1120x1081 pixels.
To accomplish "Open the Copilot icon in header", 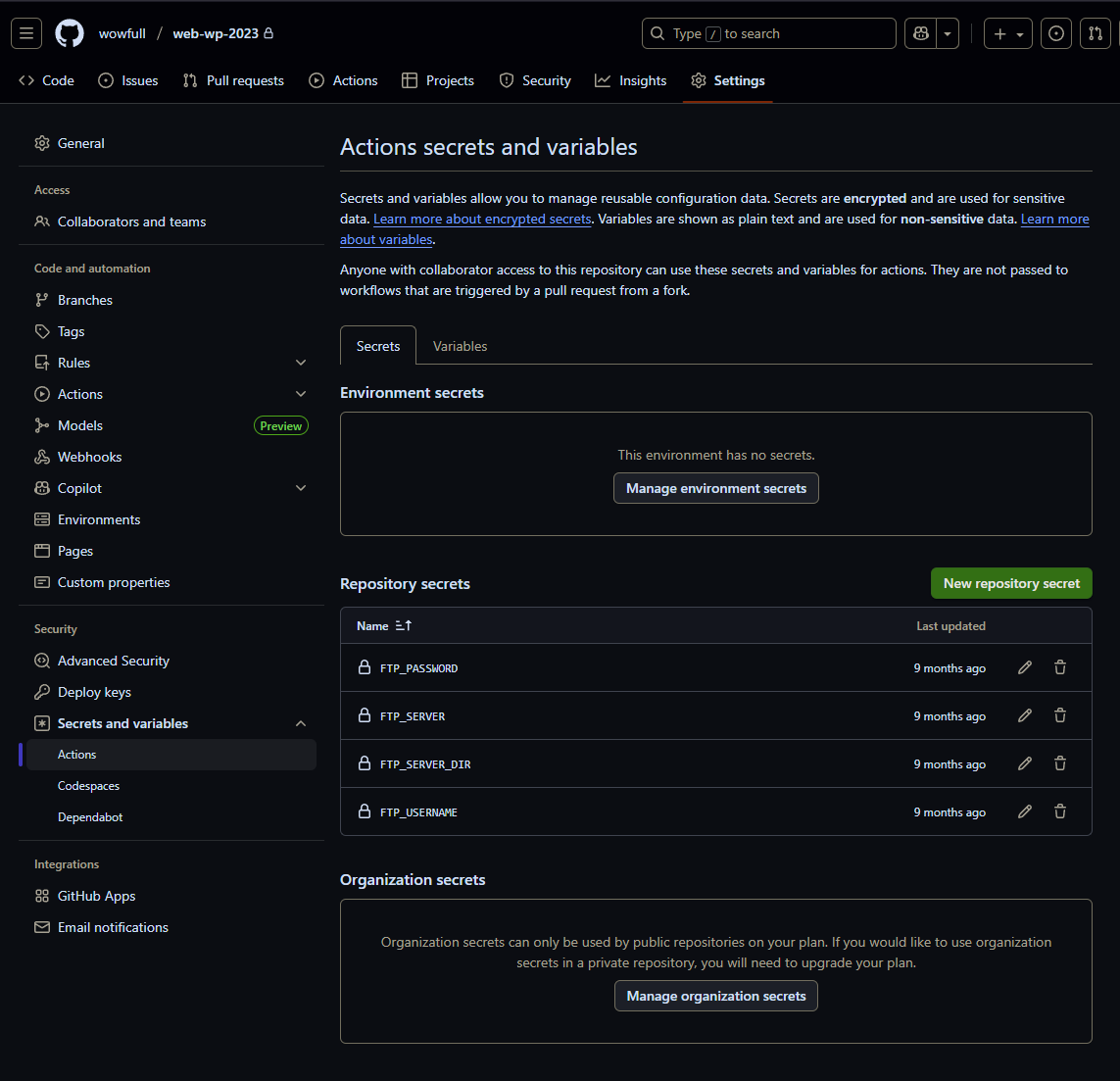I will [921, 33].
